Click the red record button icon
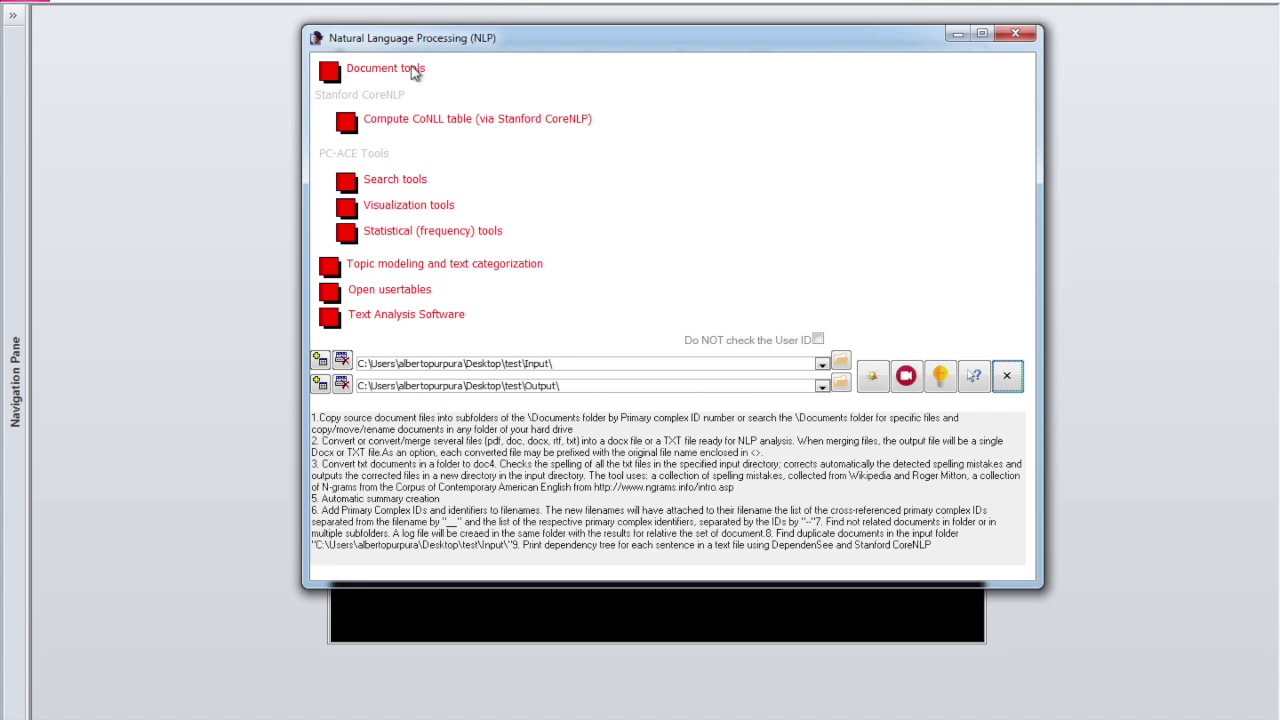 [906, 376]
